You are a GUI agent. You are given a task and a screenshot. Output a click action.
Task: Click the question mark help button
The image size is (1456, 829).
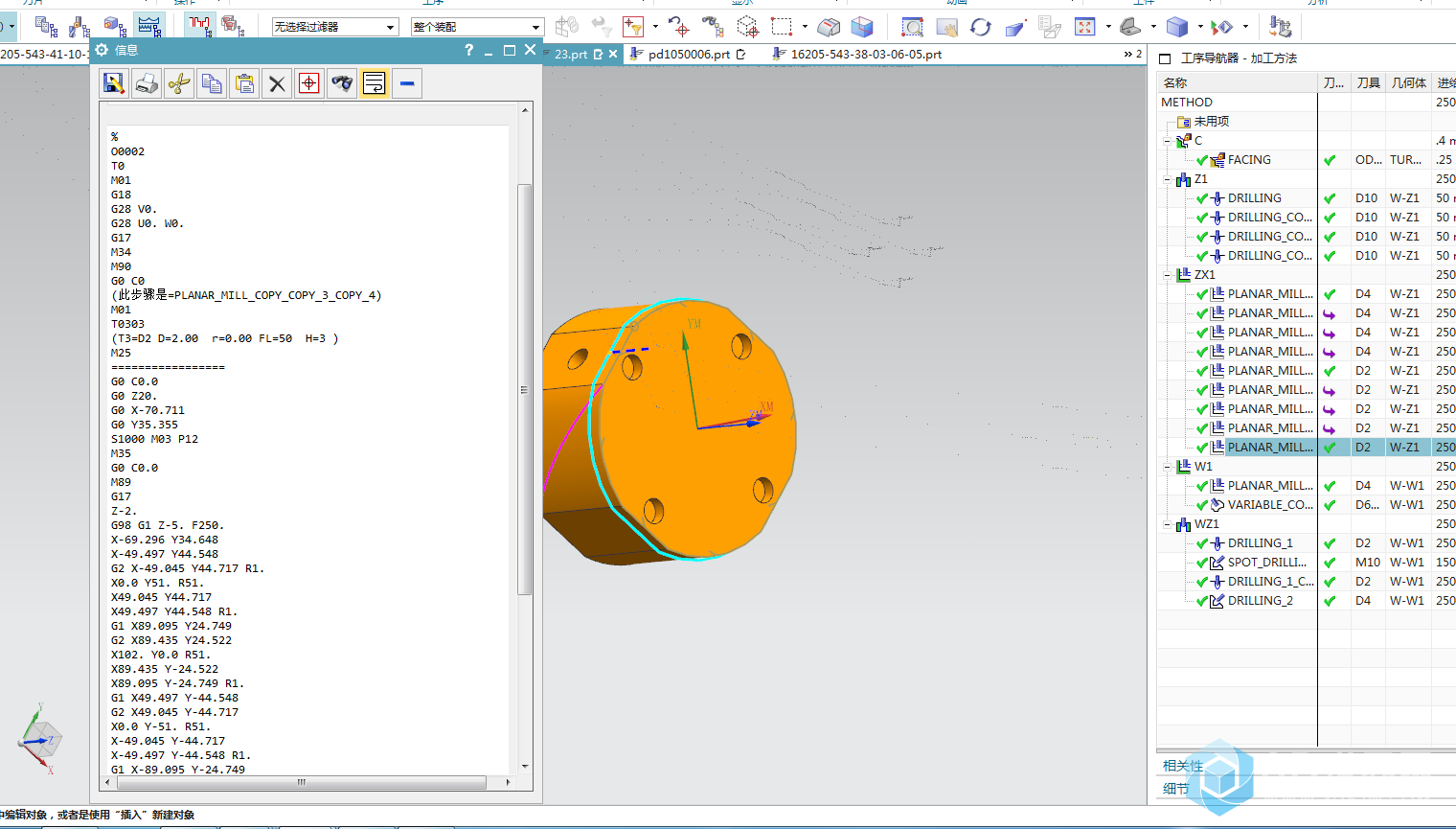pyautogui.click(x=468, y=50)
